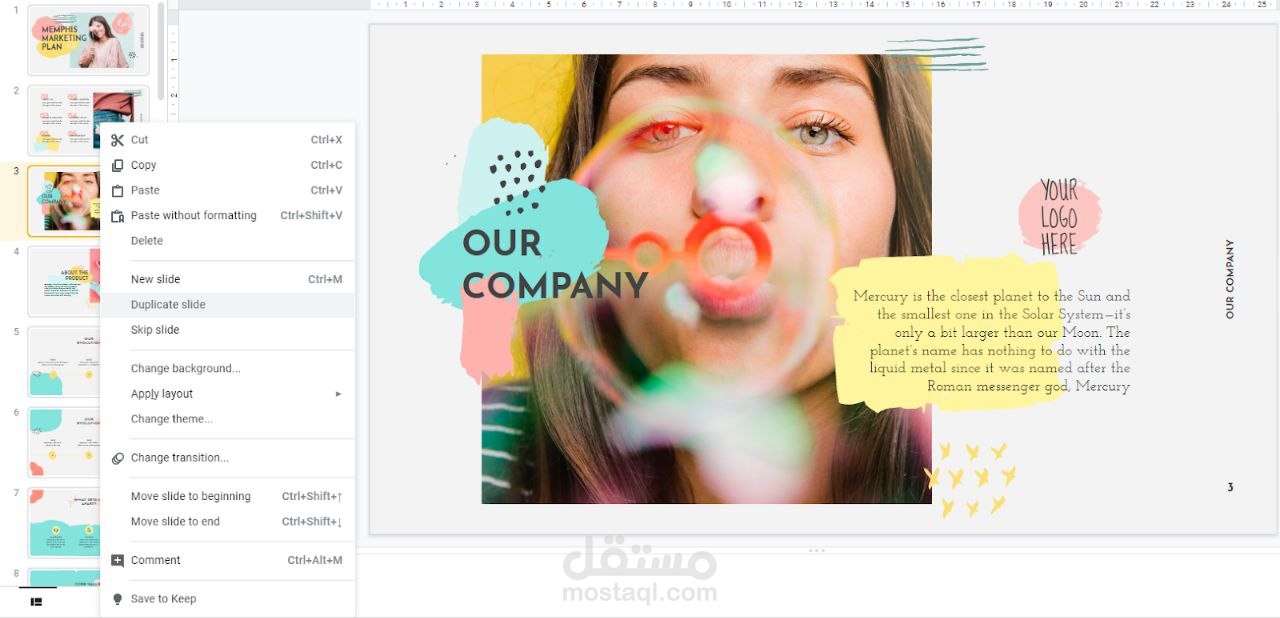Open slide 1 Memphis Marketing Plan thumbnail
This screenshot has height=618, width=1280.
coord(88,40)
